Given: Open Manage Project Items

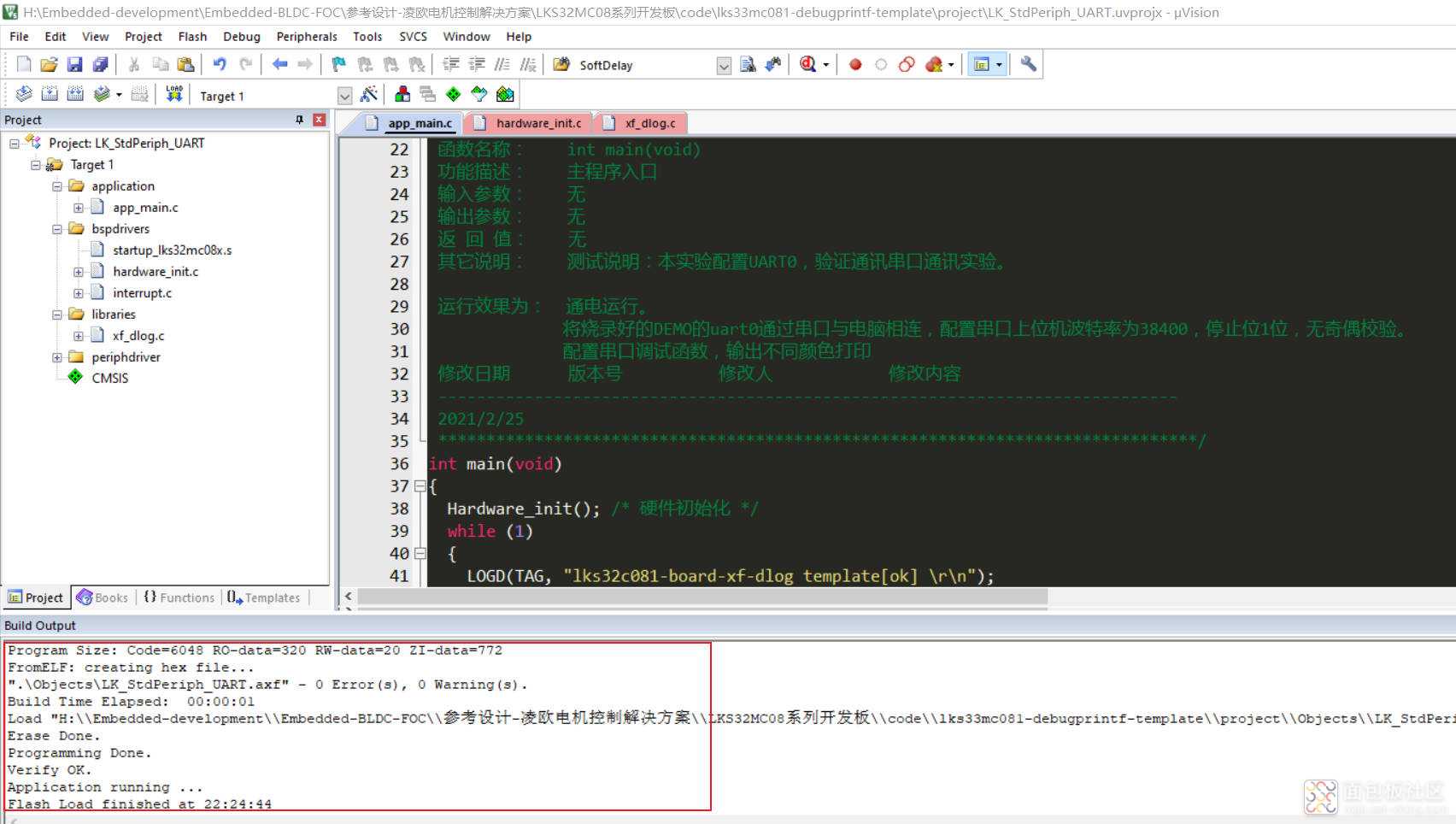Looking at the screenshot, I should [402, 94].
